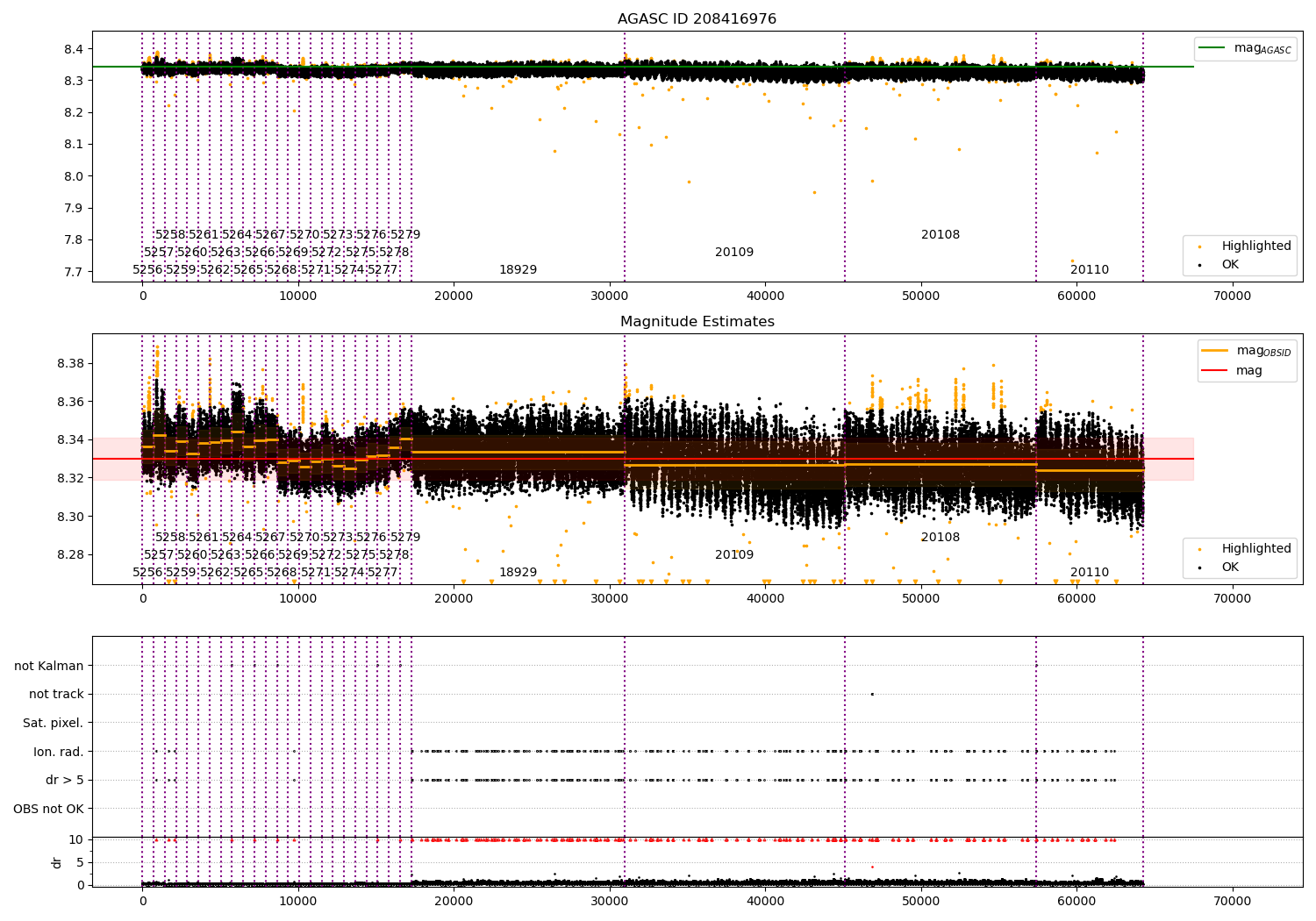Image resolution: width=1316 pixels, height=921 pixels.
Task: Click the '5' tick on the dr axis
Action: pos(81,862)
